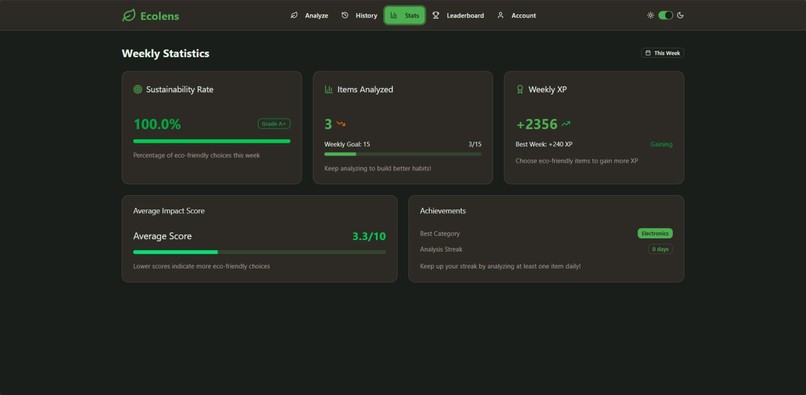The image size is (806, 395).
Task: Toggle the dark mode switch
Action: [x=666, y=15]
